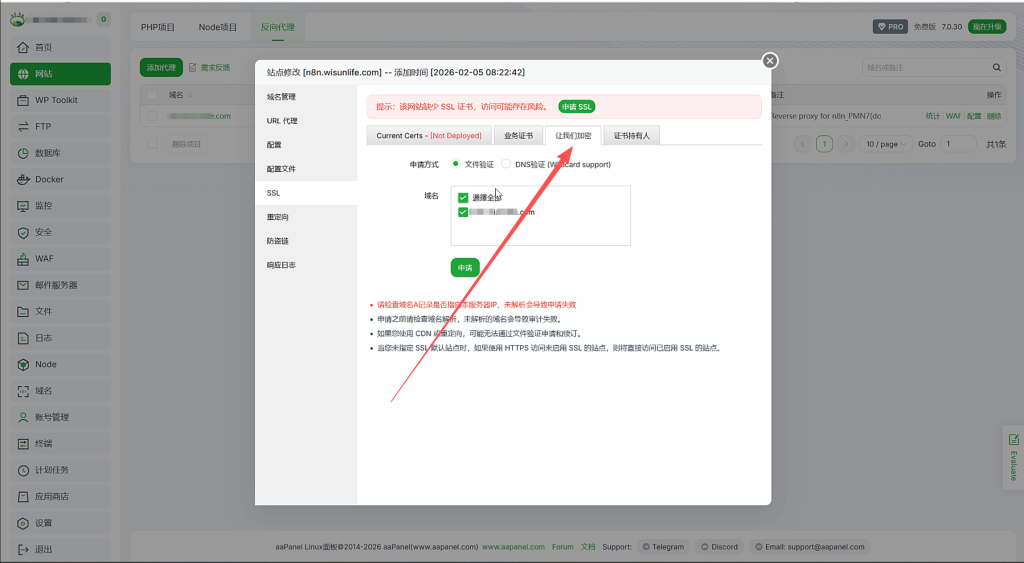
Task: Open the Current Certs tab
Action: coord(429,136)
